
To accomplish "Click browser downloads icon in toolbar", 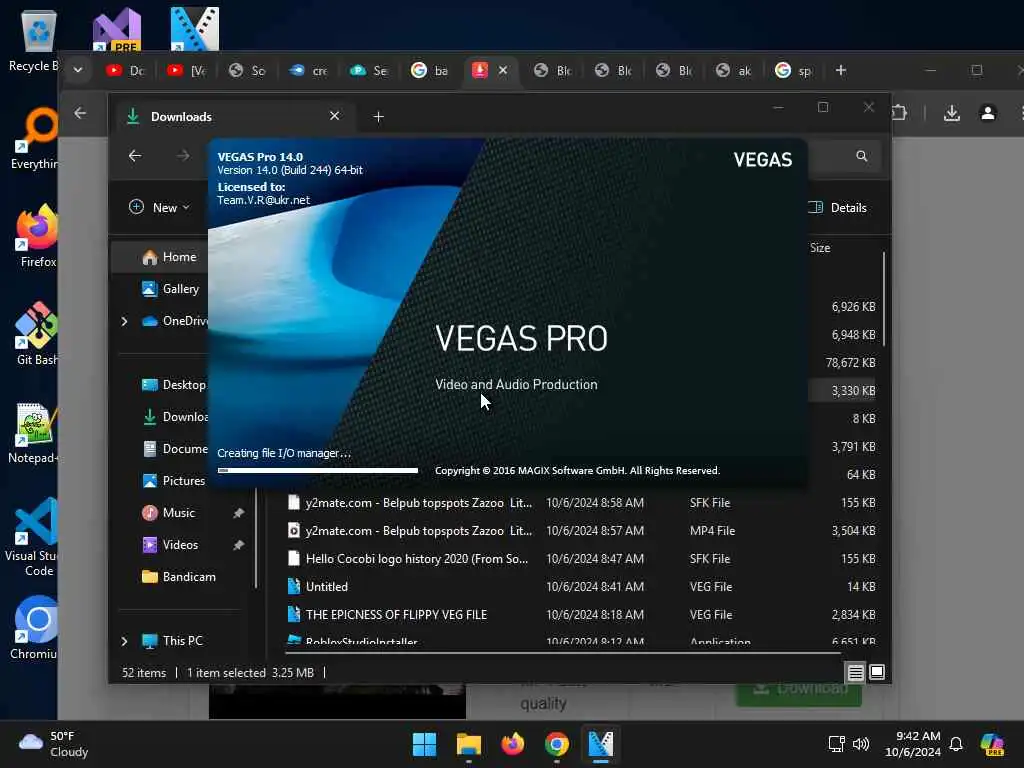I will click(952, 113).
